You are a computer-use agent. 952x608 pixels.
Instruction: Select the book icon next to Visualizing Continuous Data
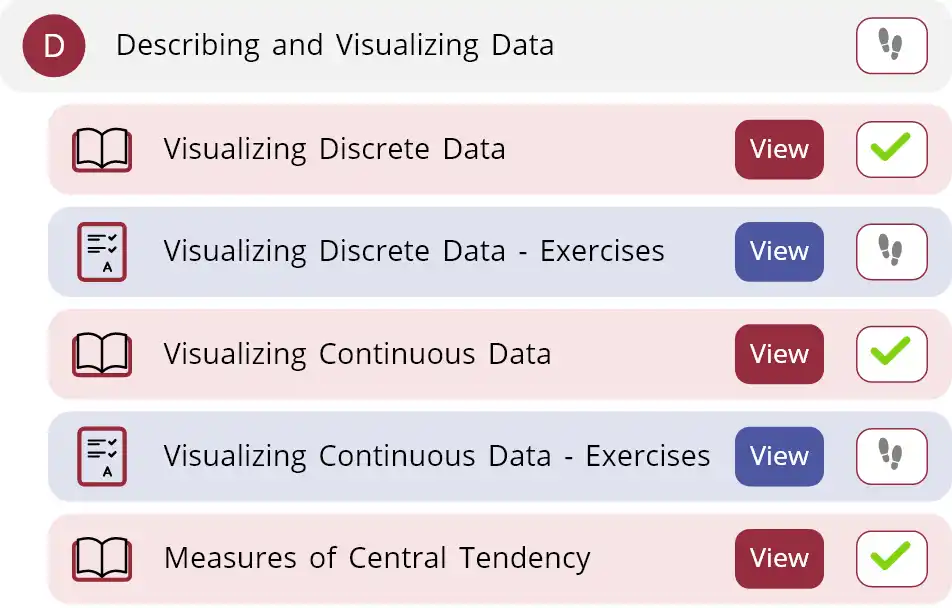coord(101,354)
